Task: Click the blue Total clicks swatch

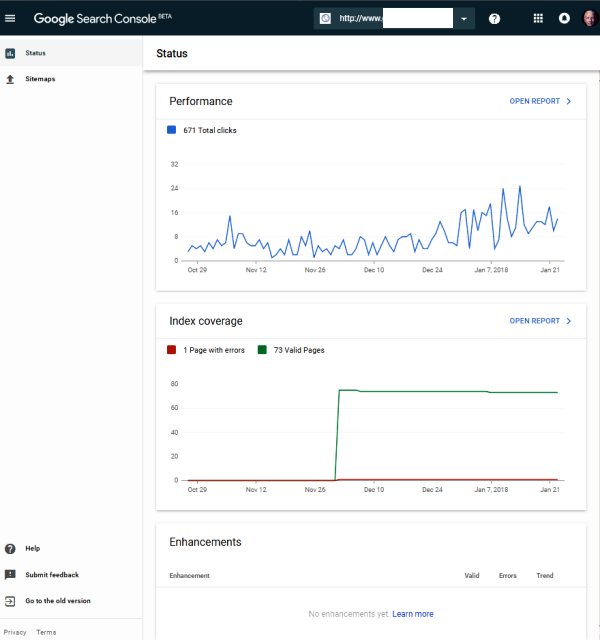Action: (171, 130)
